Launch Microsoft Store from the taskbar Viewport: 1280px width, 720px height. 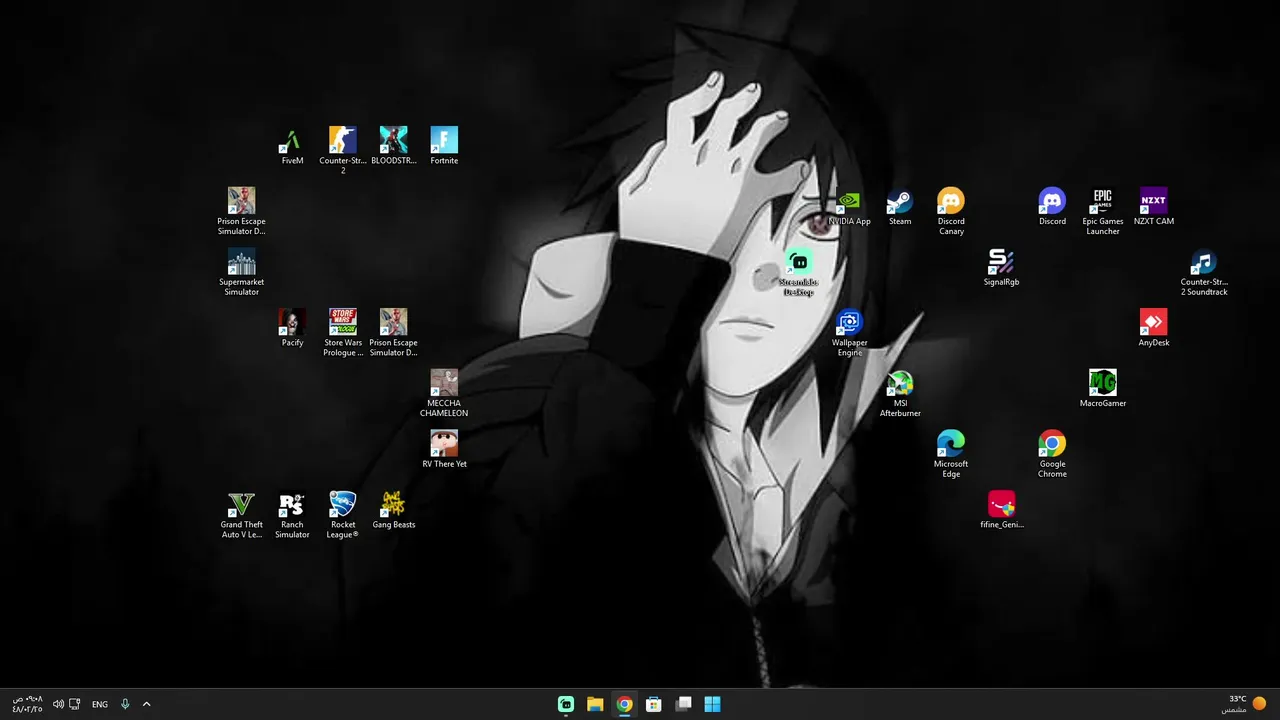pyautogui.click(x=653, y=704)
